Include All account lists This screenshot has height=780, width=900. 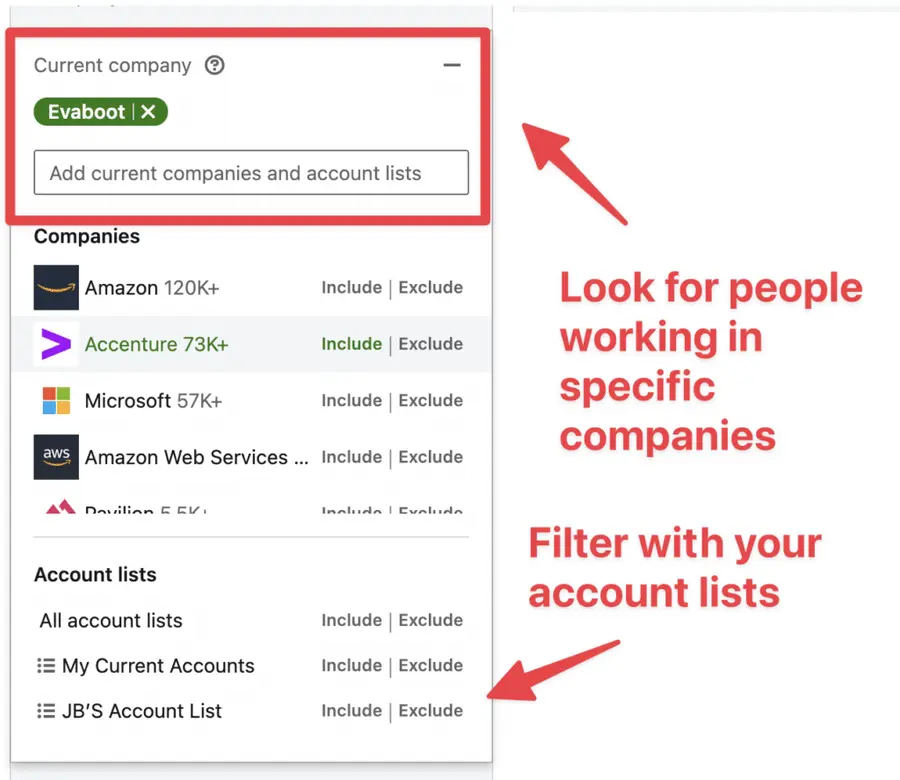click(x=351, y=620)
